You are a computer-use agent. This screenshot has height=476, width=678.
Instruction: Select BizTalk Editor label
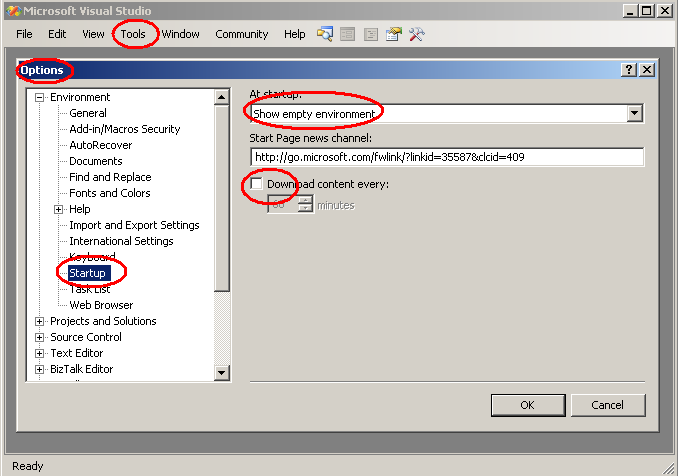(x=82, y=369)
